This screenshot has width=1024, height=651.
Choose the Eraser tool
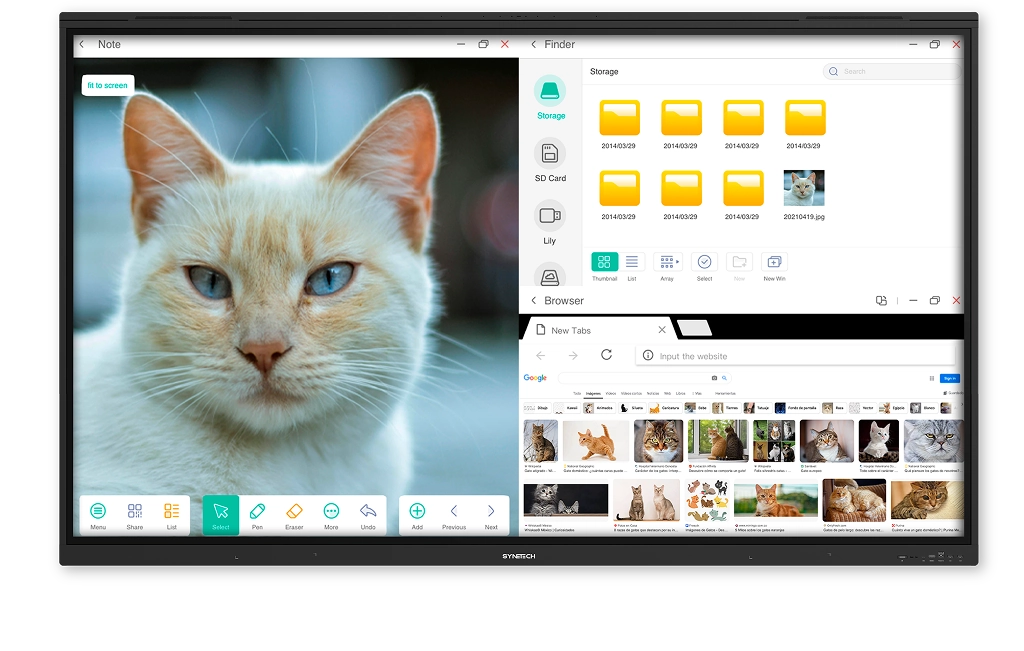tap(294, 514)
